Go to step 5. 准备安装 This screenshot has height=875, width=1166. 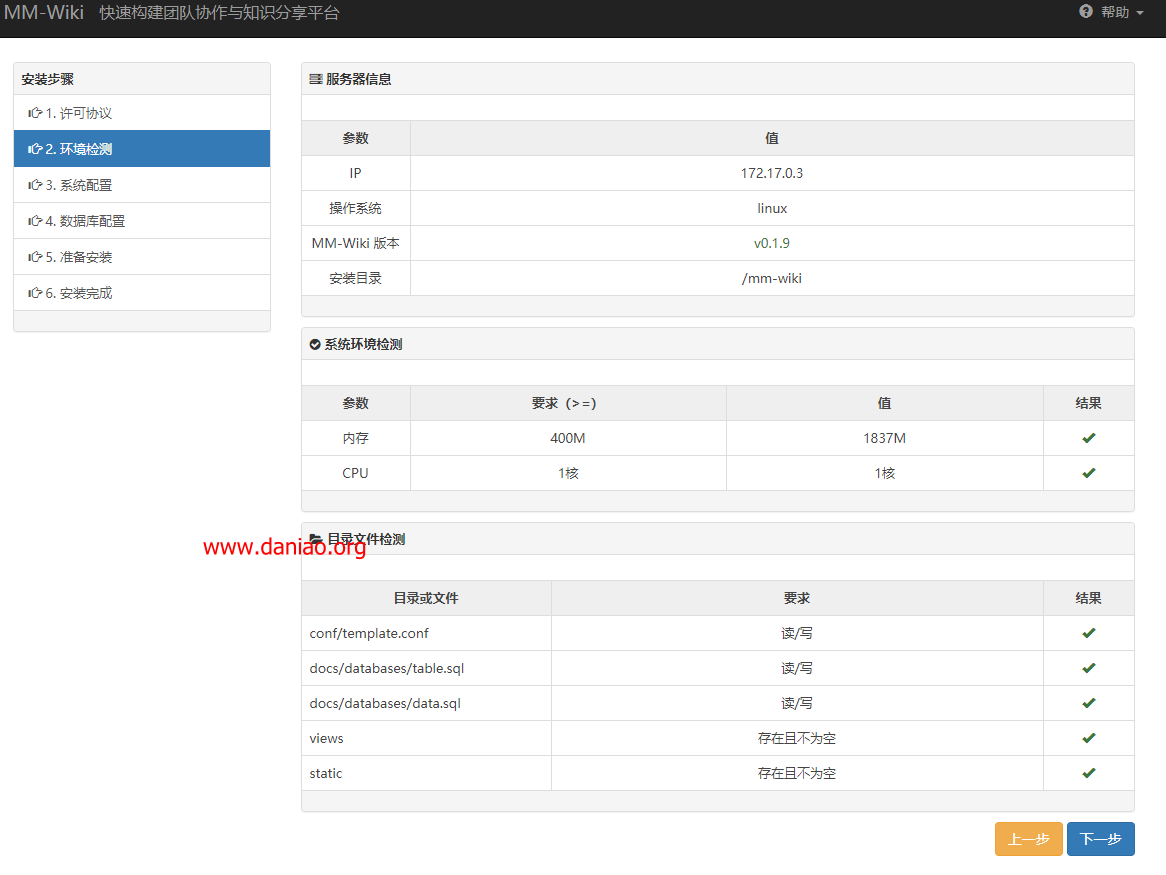(142, 257)
